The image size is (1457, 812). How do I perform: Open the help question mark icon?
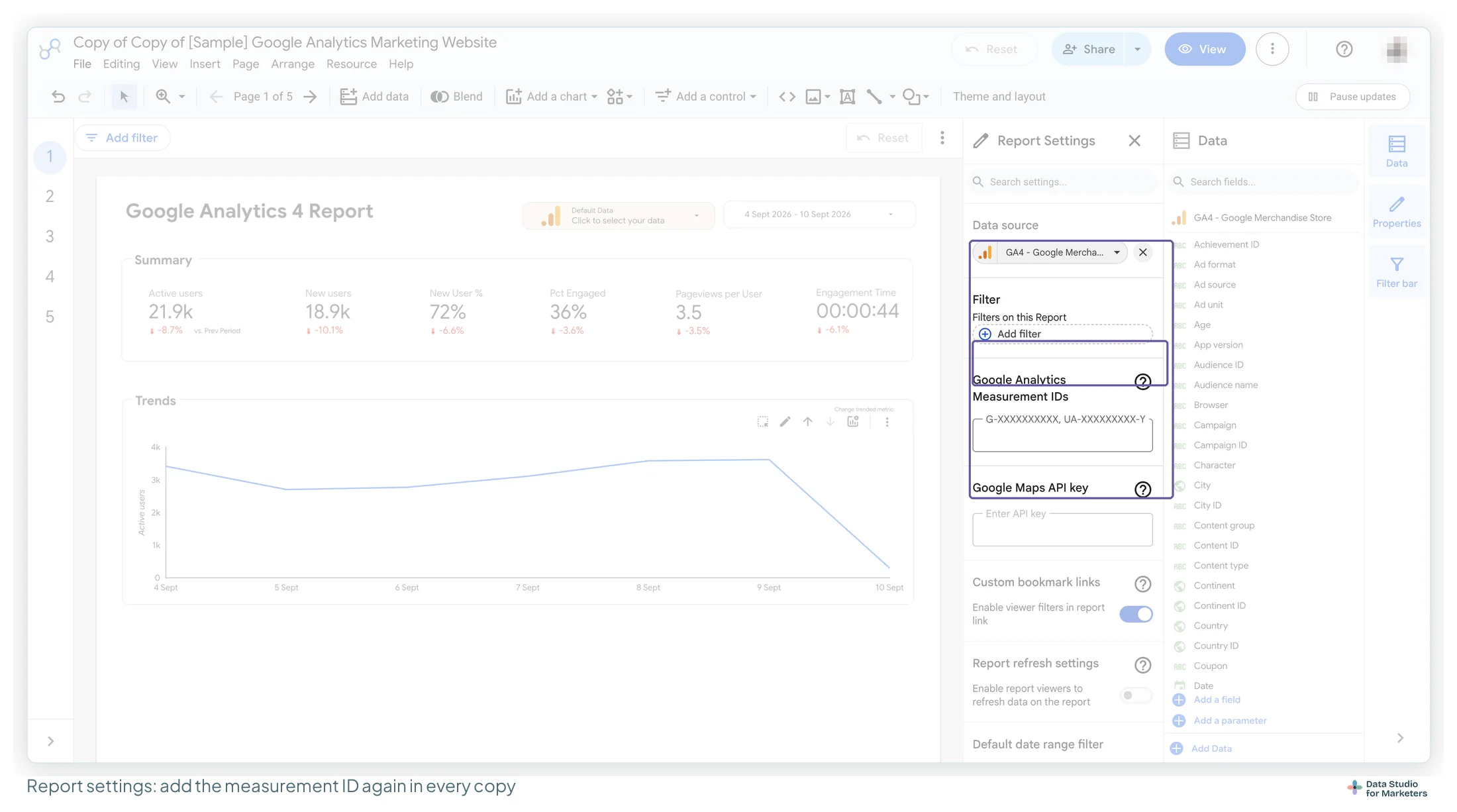pyautogui.click(x=1344, y=49)
